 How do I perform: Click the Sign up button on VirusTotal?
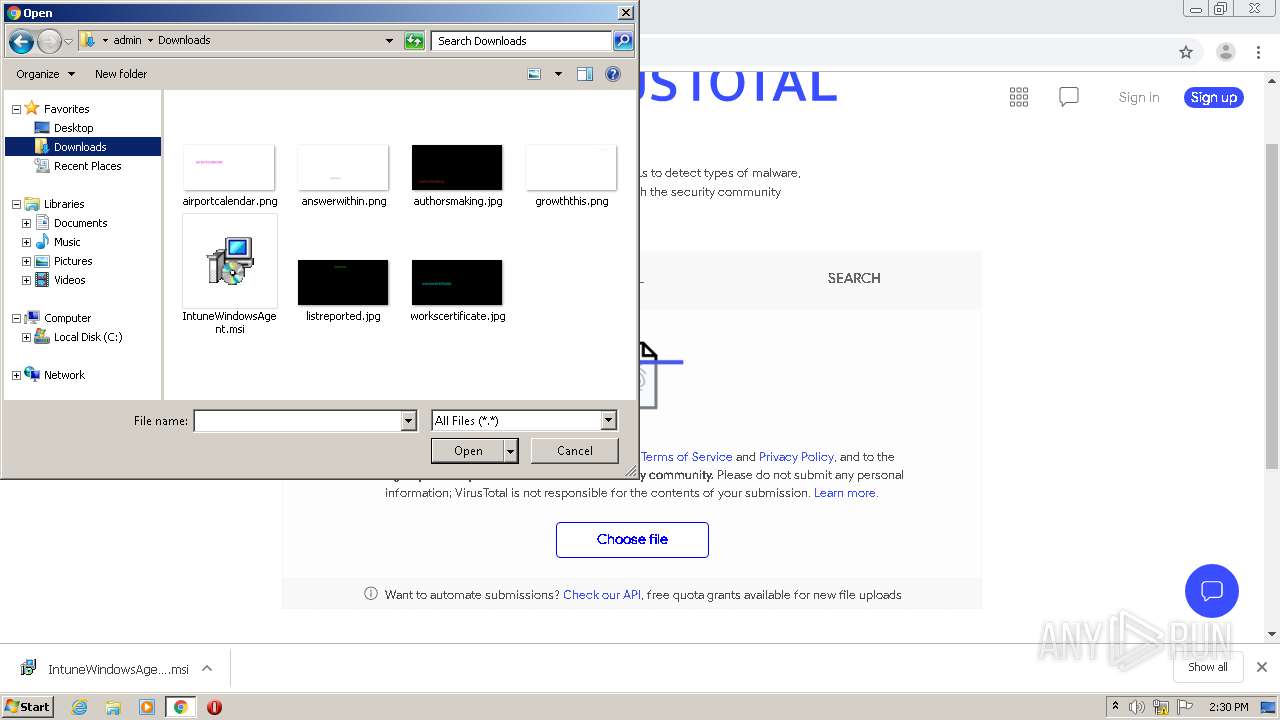pos(1214,97)
